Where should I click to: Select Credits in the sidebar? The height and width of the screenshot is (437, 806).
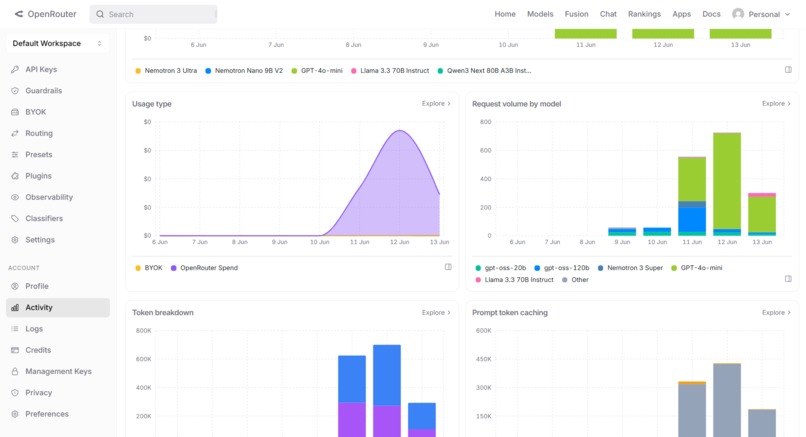pyautogui.click(x=58, y=350)
